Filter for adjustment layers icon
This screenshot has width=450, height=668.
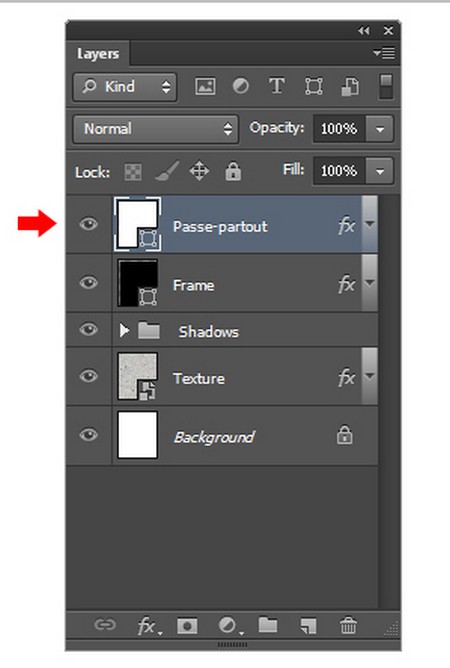[x=241, y=86]
